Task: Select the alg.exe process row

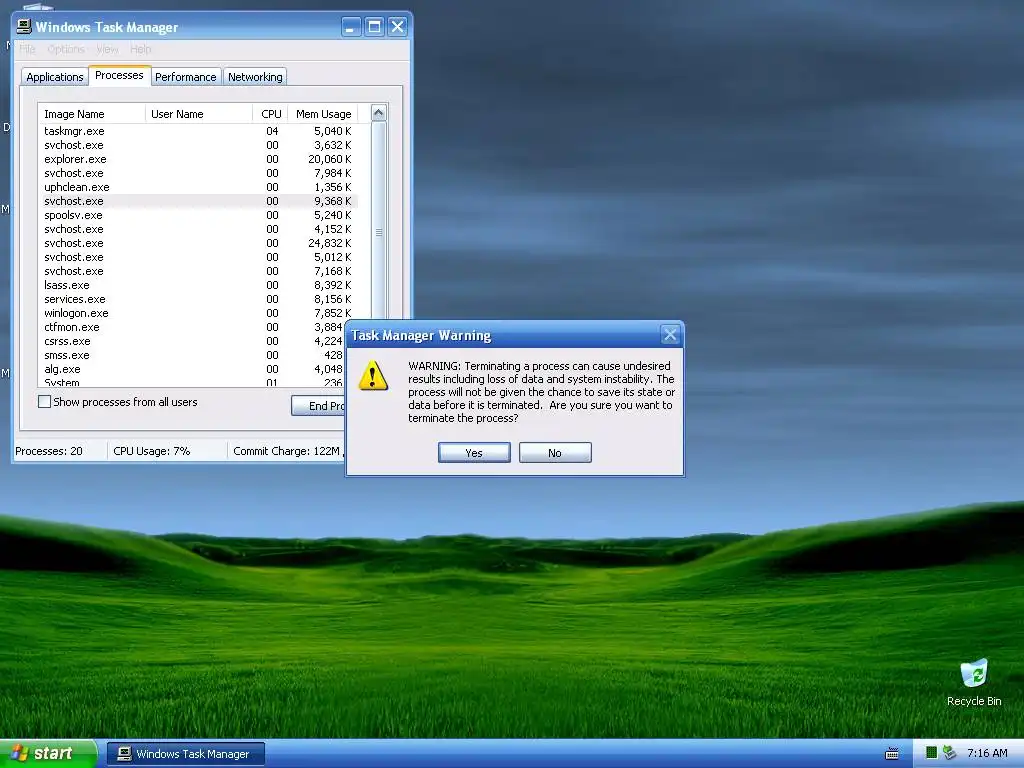Action: click(x=193, y=370)
